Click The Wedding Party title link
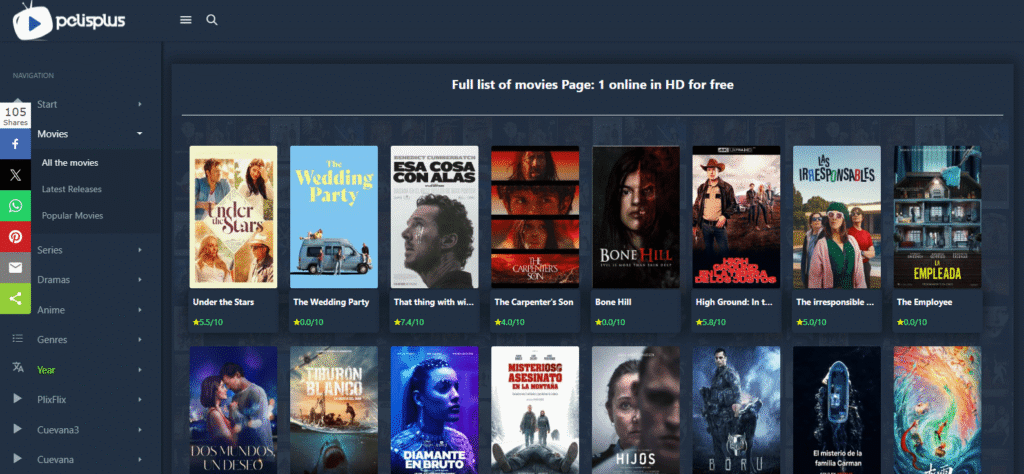The height and width of the screenshot is (474, 1024). [331, 301]
